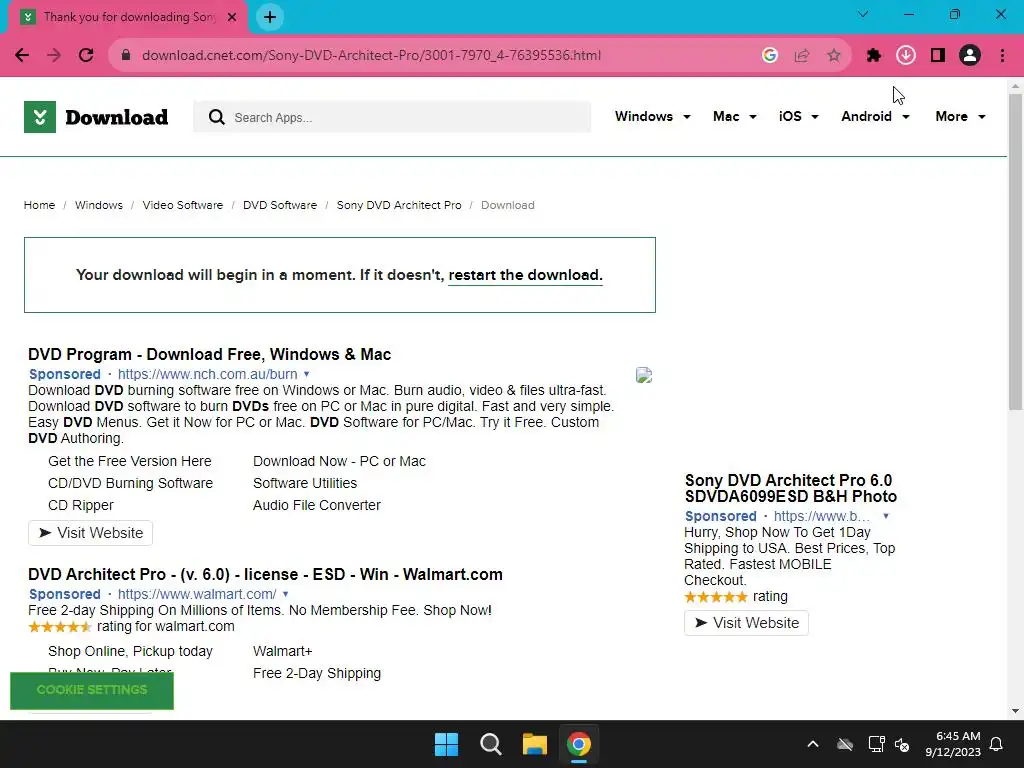Open the Chrome downloads icon
Screen dimensions: 1024x768
[906, 56]
